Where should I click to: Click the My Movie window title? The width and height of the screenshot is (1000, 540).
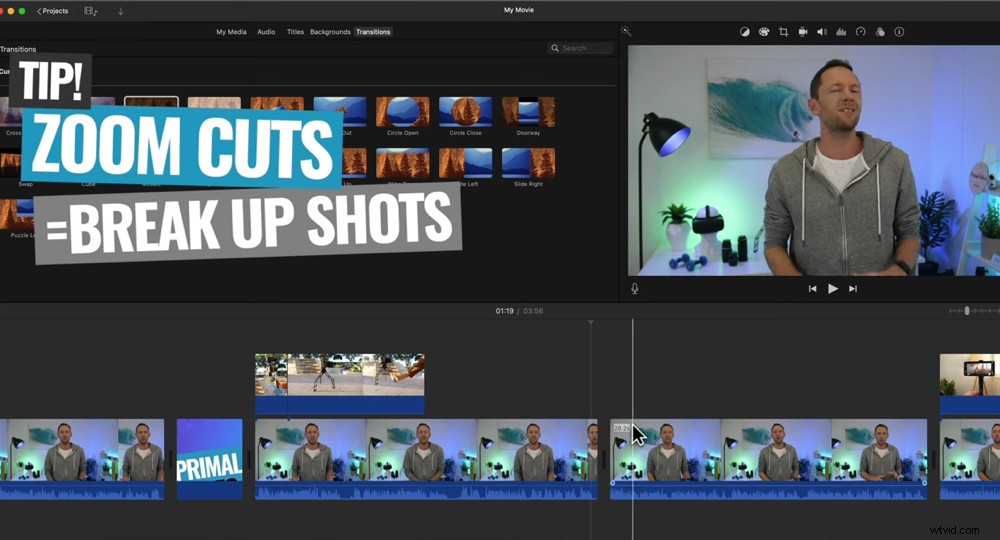click(x=519, y=10)
